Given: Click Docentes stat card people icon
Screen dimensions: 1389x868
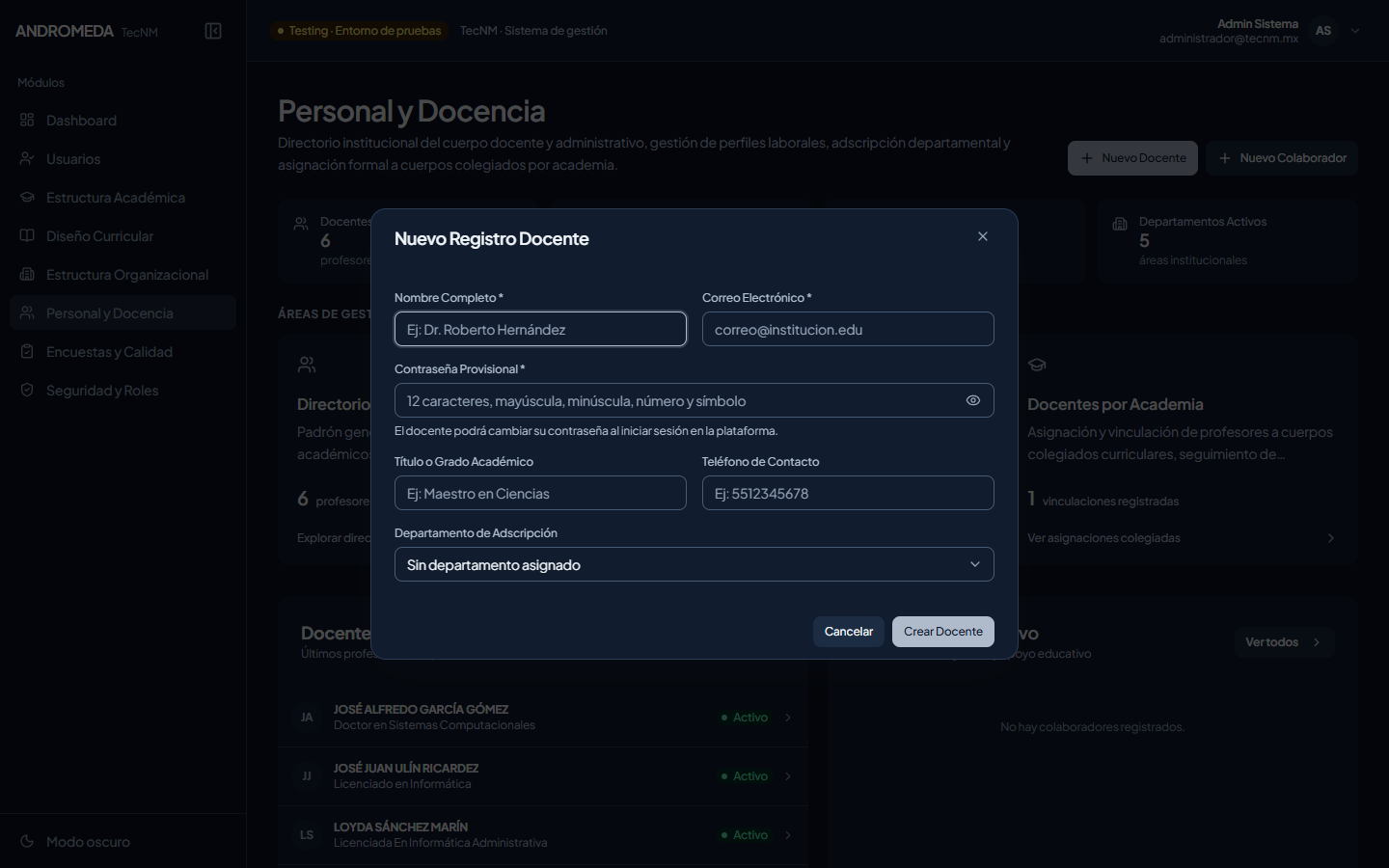Looking at the screenshot, I should [301, 224].
